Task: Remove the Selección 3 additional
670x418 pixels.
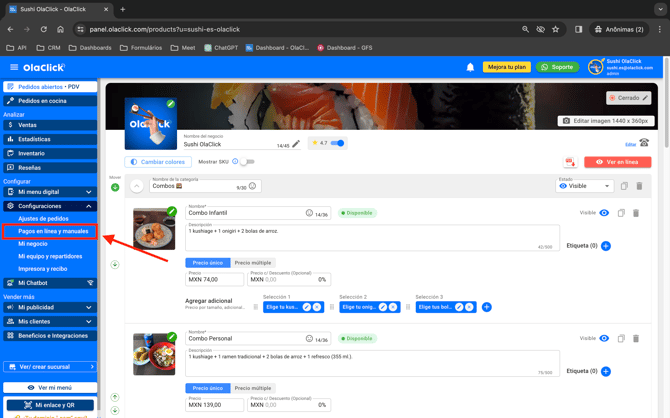Action: [x=469, y=307]
